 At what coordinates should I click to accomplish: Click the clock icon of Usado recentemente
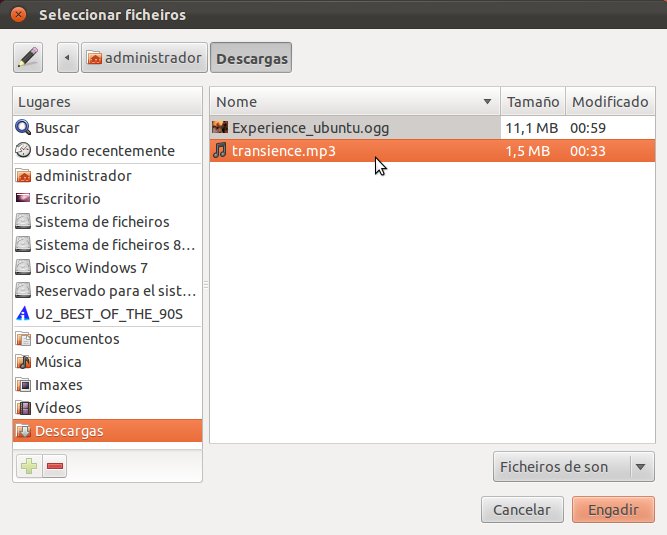(23, 150)
